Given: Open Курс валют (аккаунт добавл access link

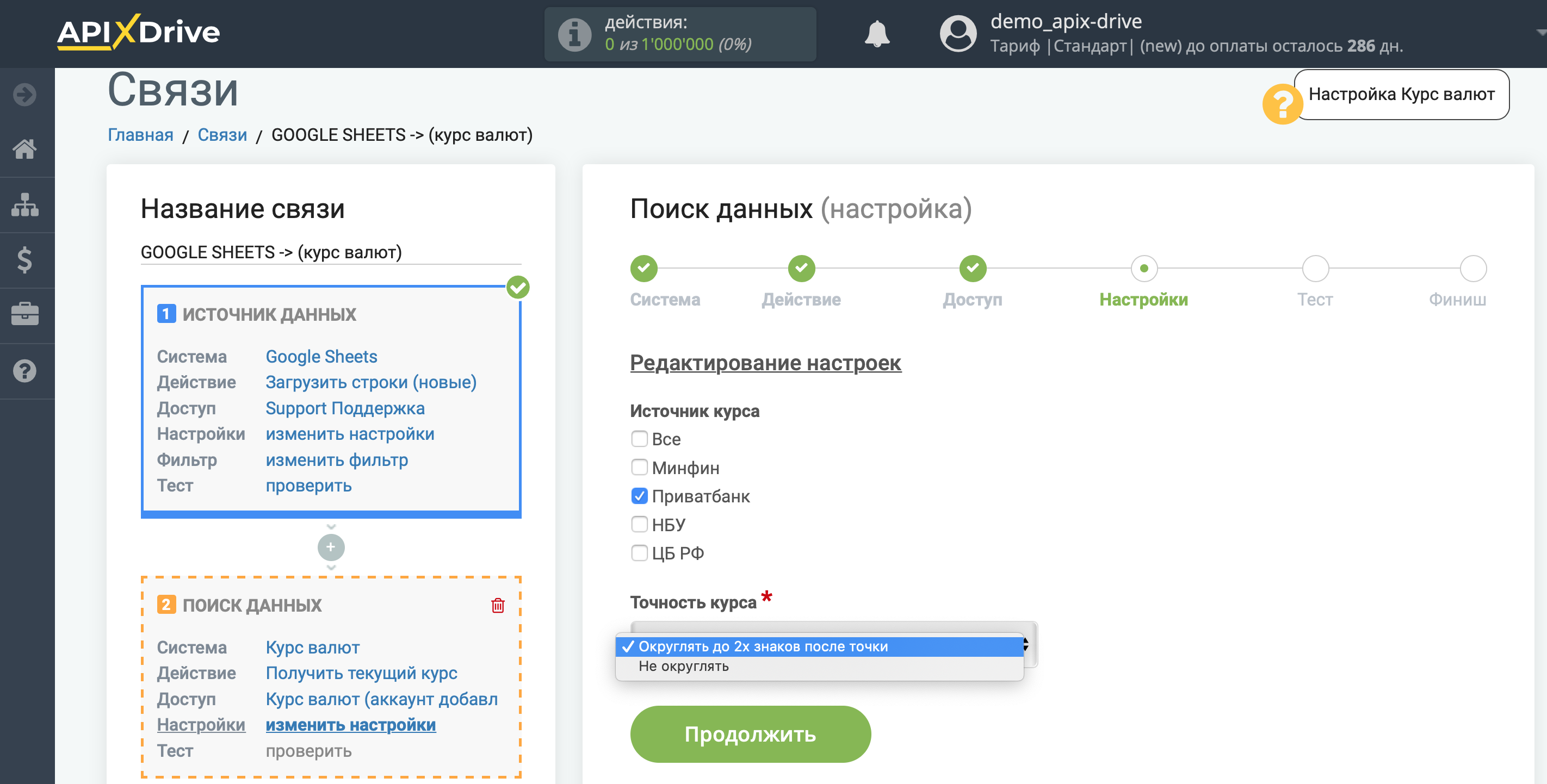Looking at the screenshot, I should pos(382,699).
